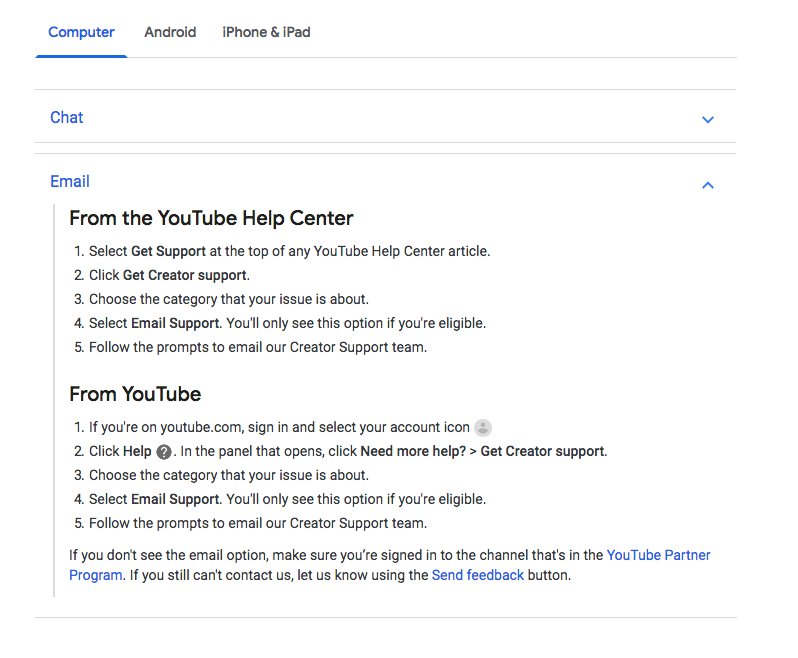Click the 'Click Get Creator support.' step under Help Center

(169, 275)
